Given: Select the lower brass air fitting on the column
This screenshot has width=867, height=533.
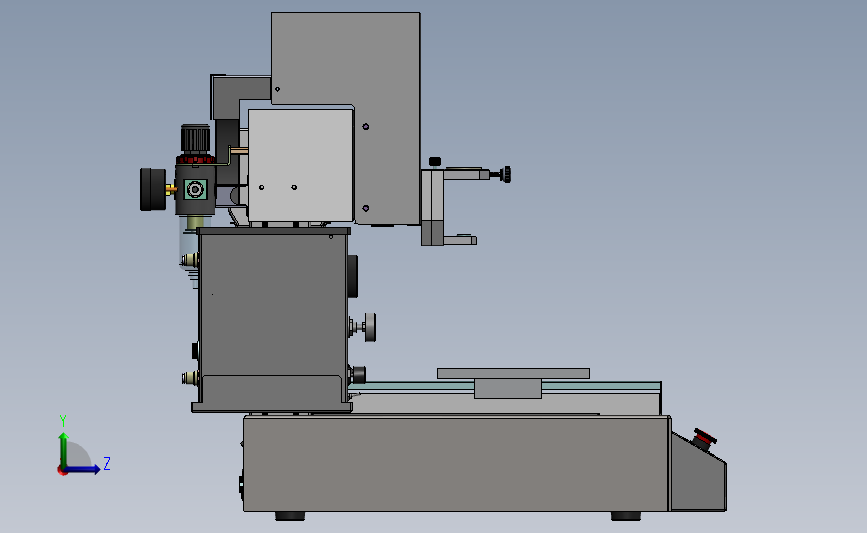Looking at the screenshot, I should click(191, 378).
